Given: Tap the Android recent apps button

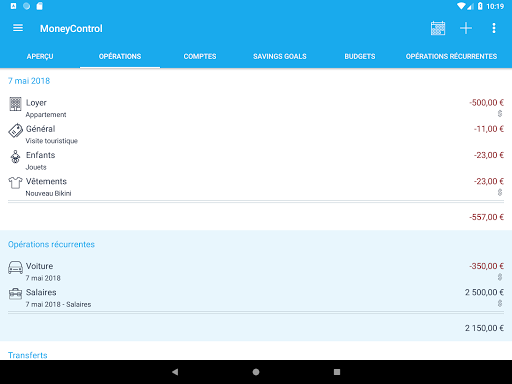Looking at the screenshot, I should 337,372.
